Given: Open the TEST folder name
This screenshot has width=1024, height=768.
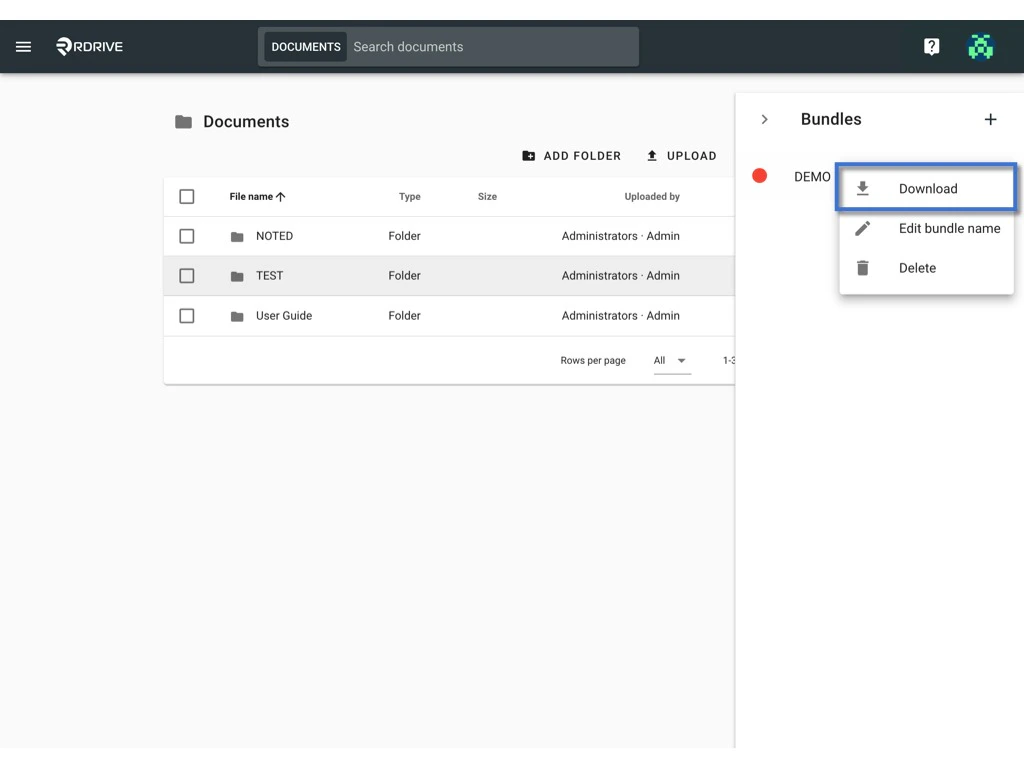Looking at the screenshot, I should [x=269, y=276].
